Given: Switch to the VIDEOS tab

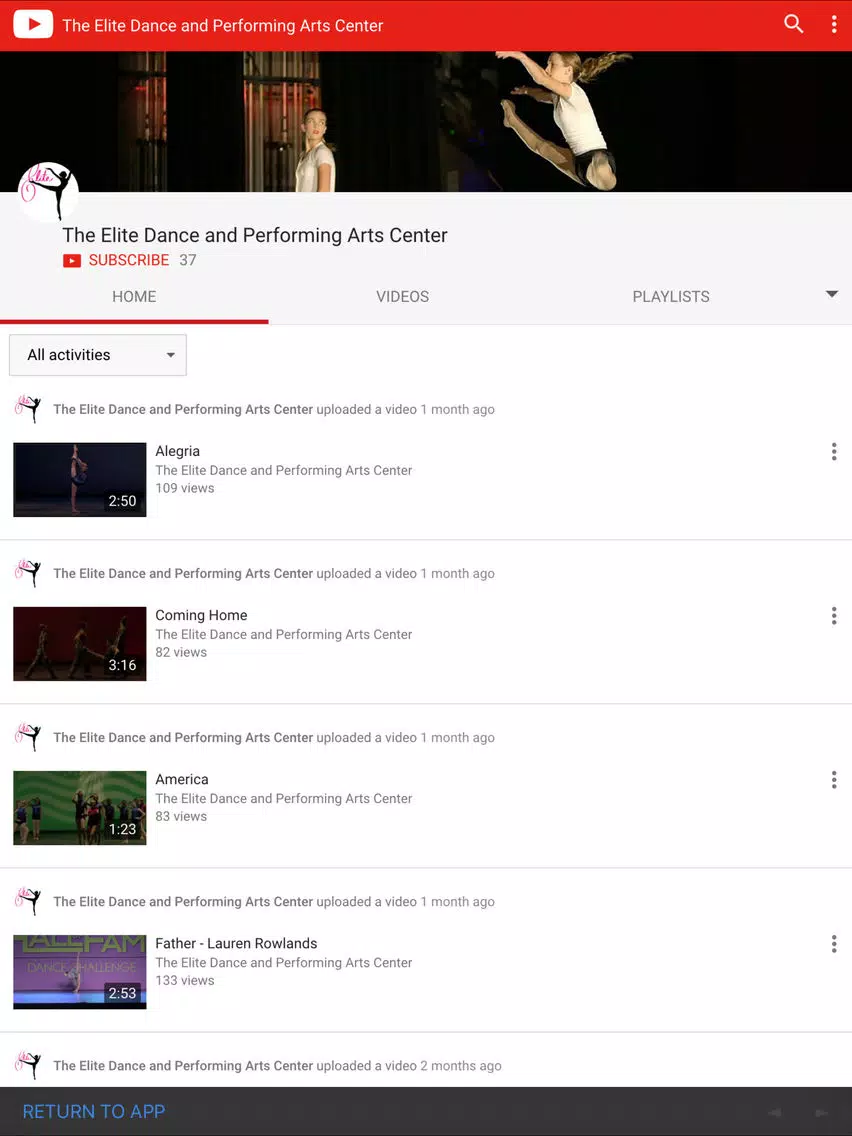Looking at the screenshot, I should (x=402, y=296).
